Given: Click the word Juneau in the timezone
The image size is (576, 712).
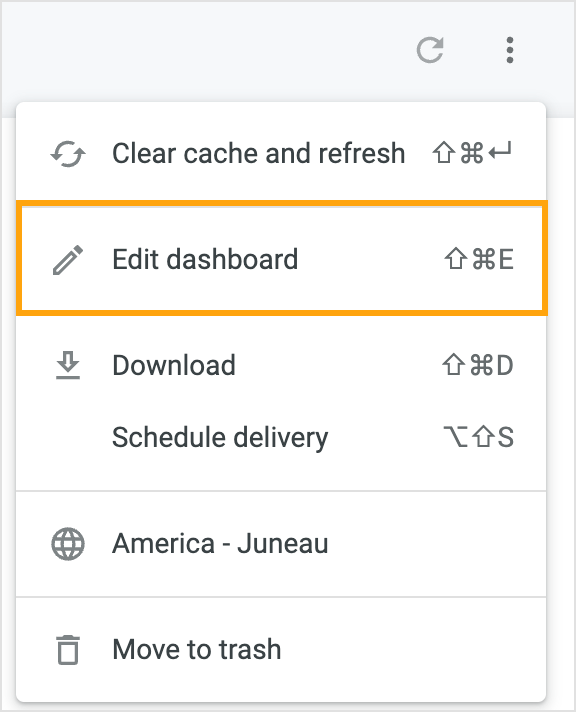Looking at the screenshot, I should pyautogui.click(x=283, y=544).
